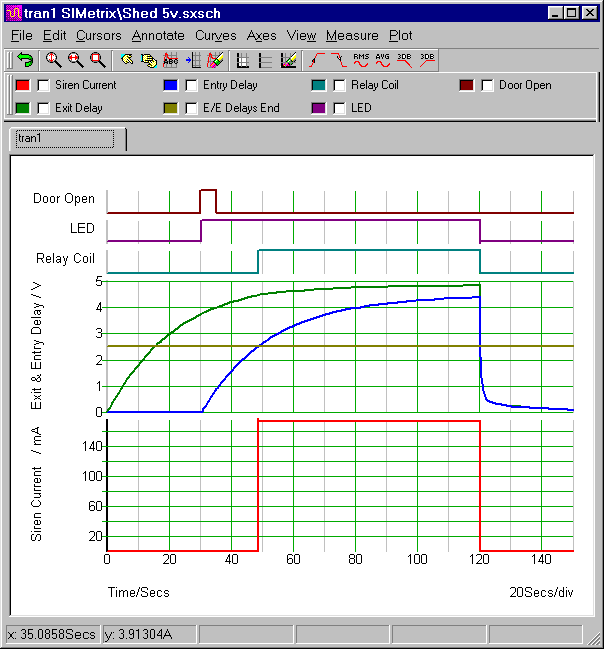The width and height of the screenshot is (604, 649).
Task: Open the Measure menu
Action: pos(352,36)
